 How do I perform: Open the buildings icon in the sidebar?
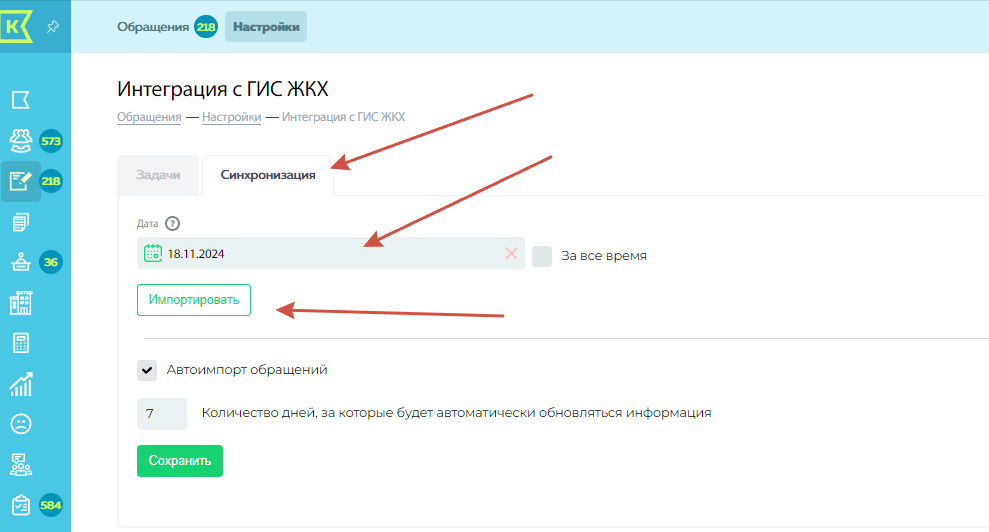21,303
